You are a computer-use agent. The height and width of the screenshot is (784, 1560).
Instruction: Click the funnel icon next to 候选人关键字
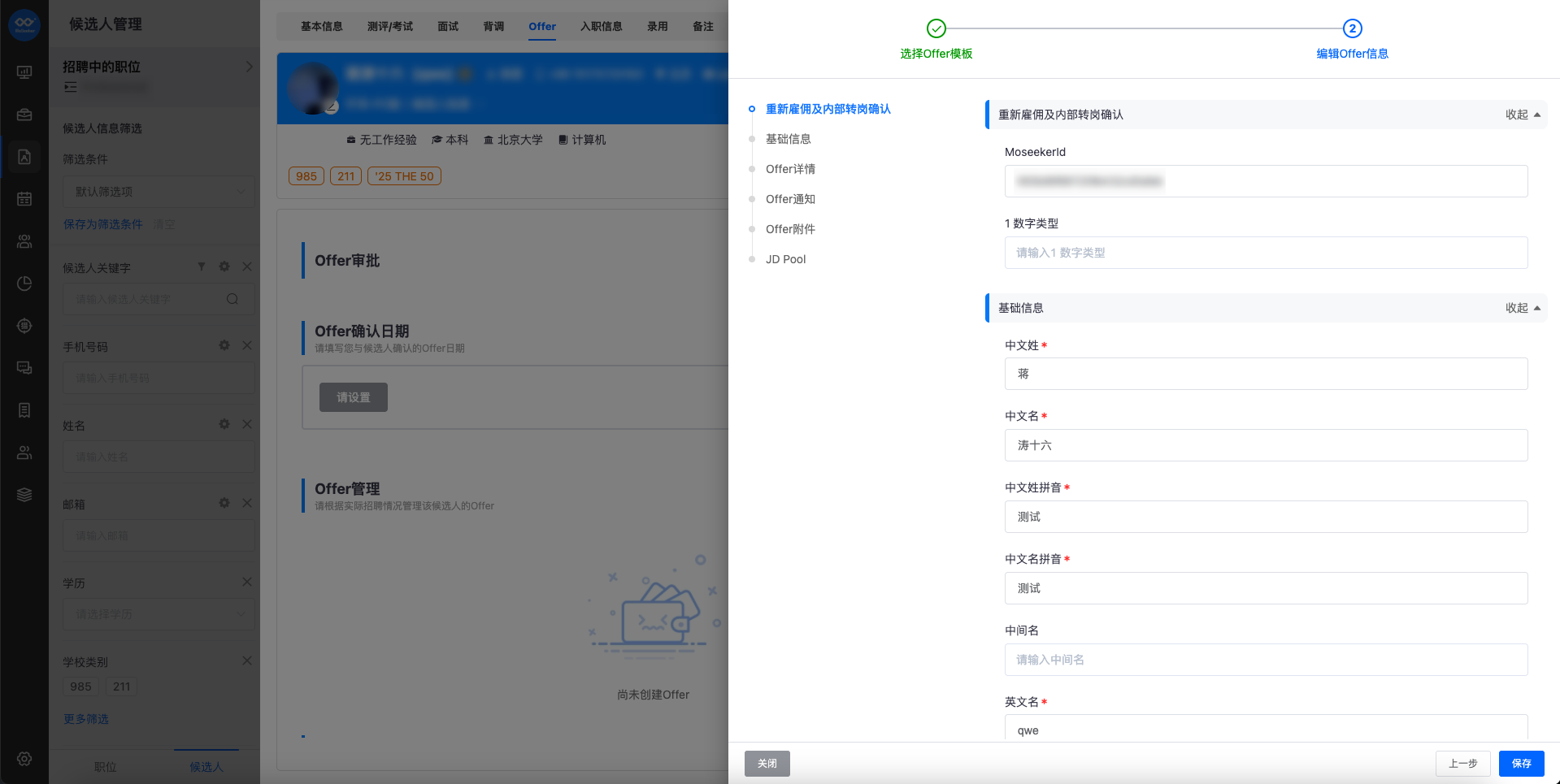202,266
